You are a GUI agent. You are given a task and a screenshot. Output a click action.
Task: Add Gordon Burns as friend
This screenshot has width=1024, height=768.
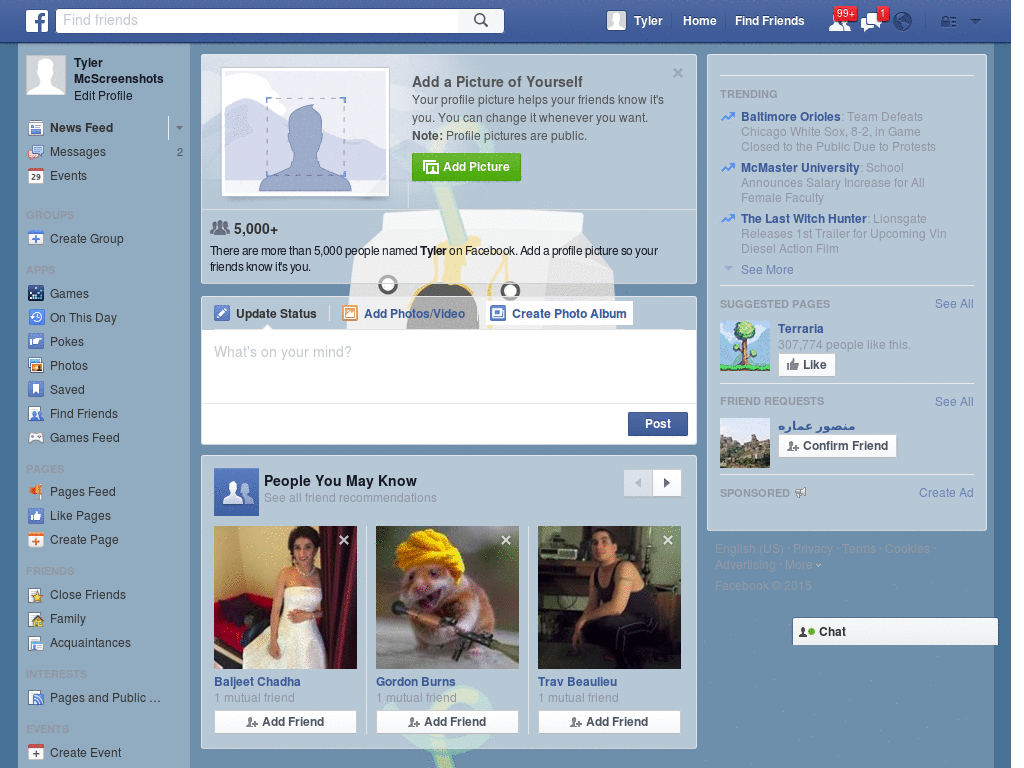coord(447,722)
